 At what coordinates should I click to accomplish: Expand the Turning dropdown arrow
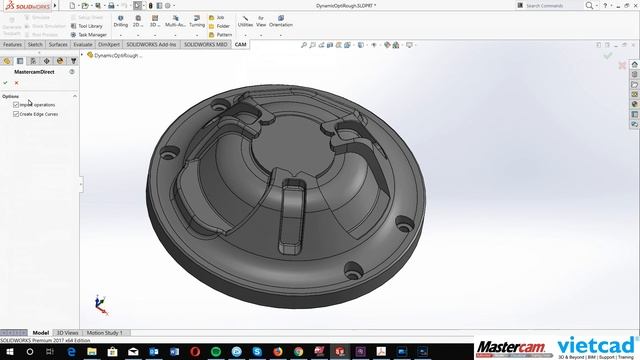pos(197,35)
